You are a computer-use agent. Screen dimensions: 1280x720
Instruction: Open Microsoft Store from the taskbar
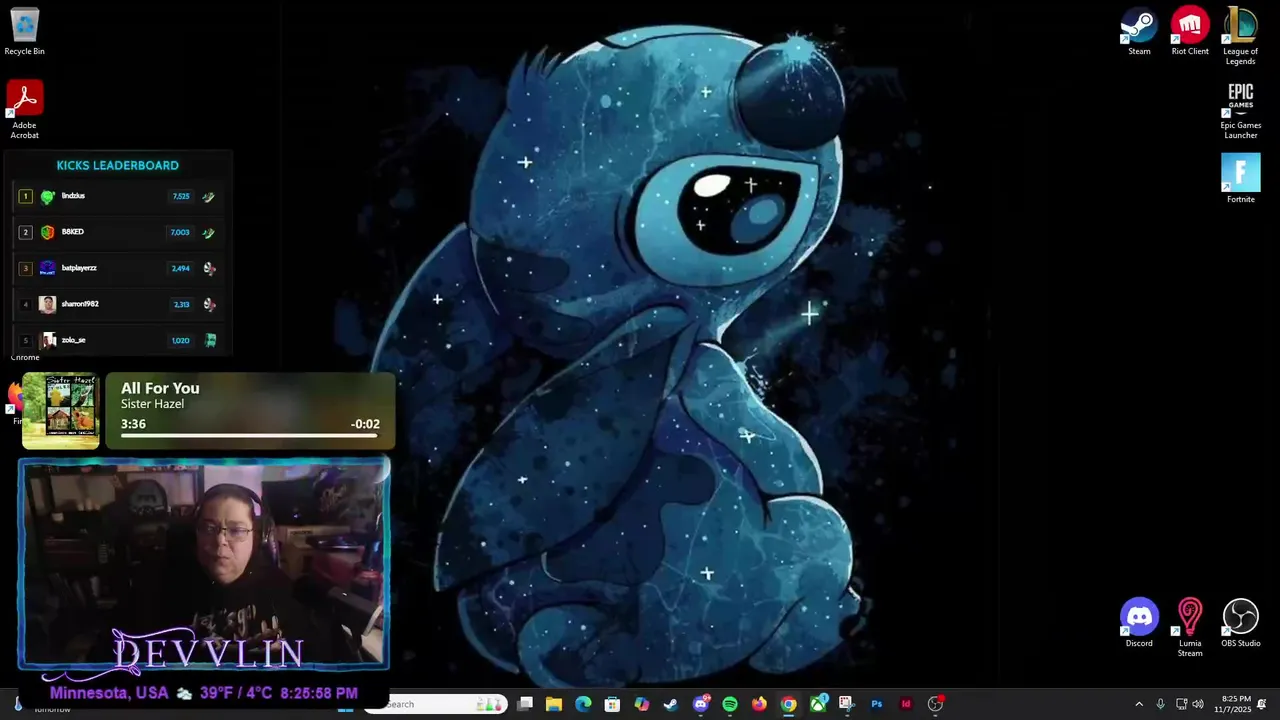click(612, 704)
